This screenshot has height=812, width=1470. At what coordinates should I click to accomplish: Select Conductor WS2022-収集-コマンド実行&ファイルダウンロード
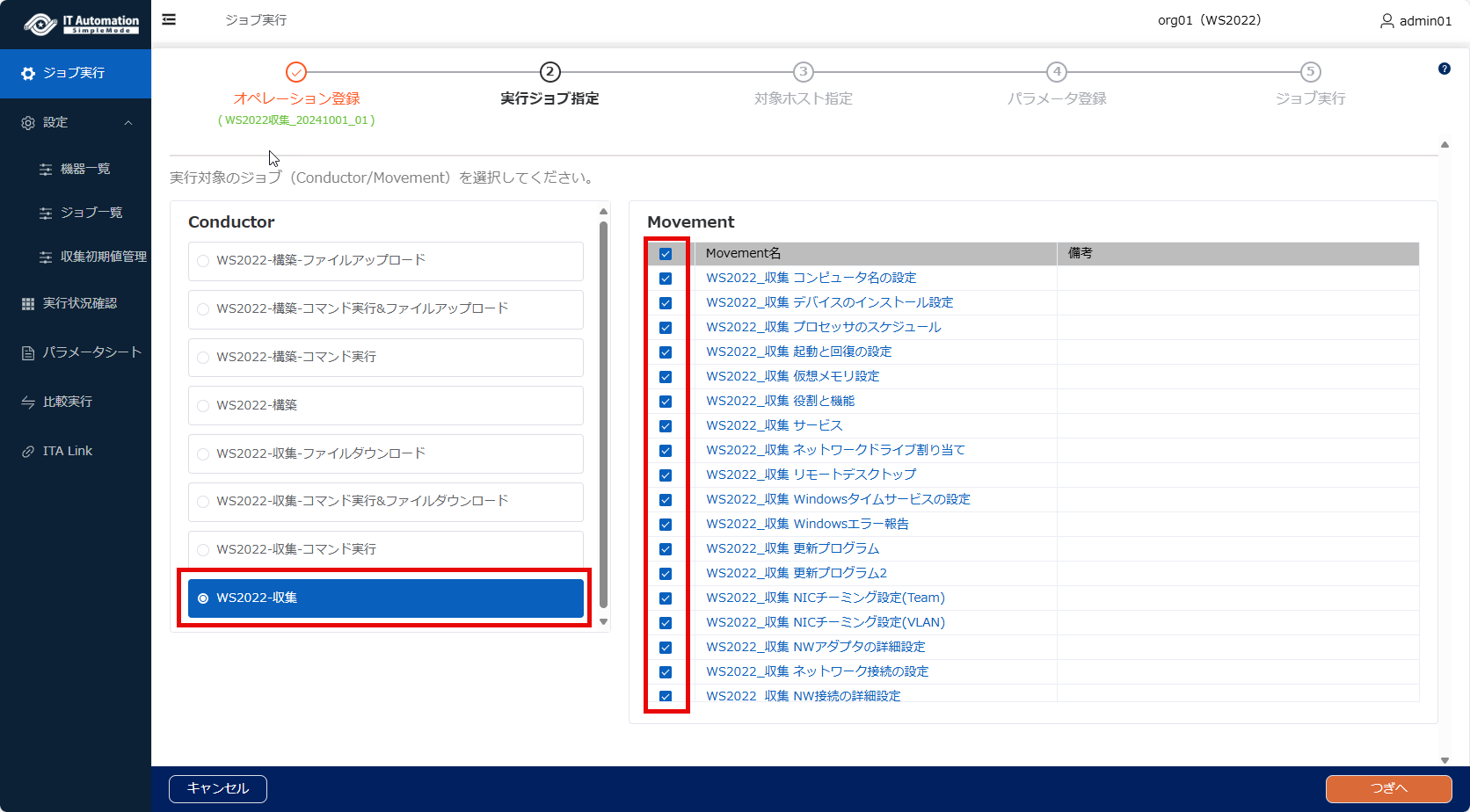386,502
